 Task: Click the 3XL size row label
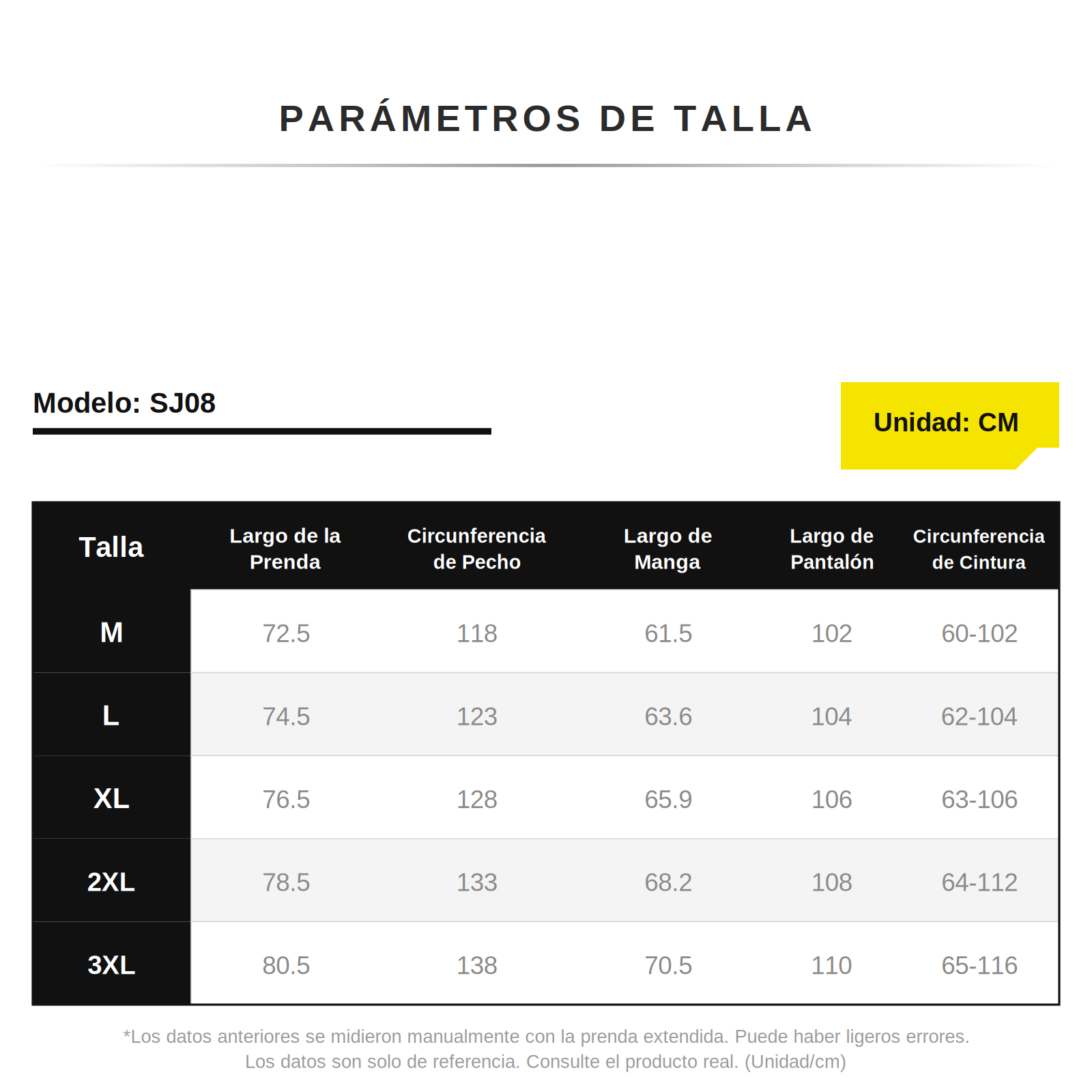click(x=111, y=965)
